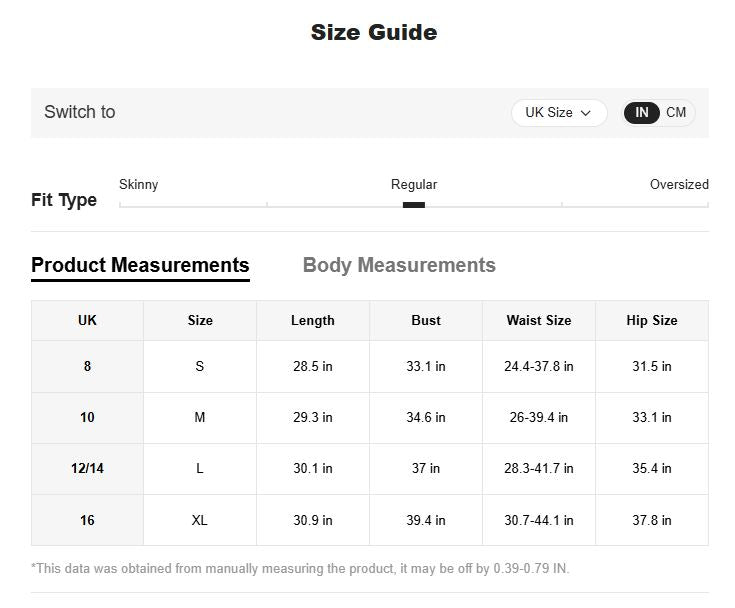Switch units to CM
Screen dimensions: 735x608
(x=676, y=113)
